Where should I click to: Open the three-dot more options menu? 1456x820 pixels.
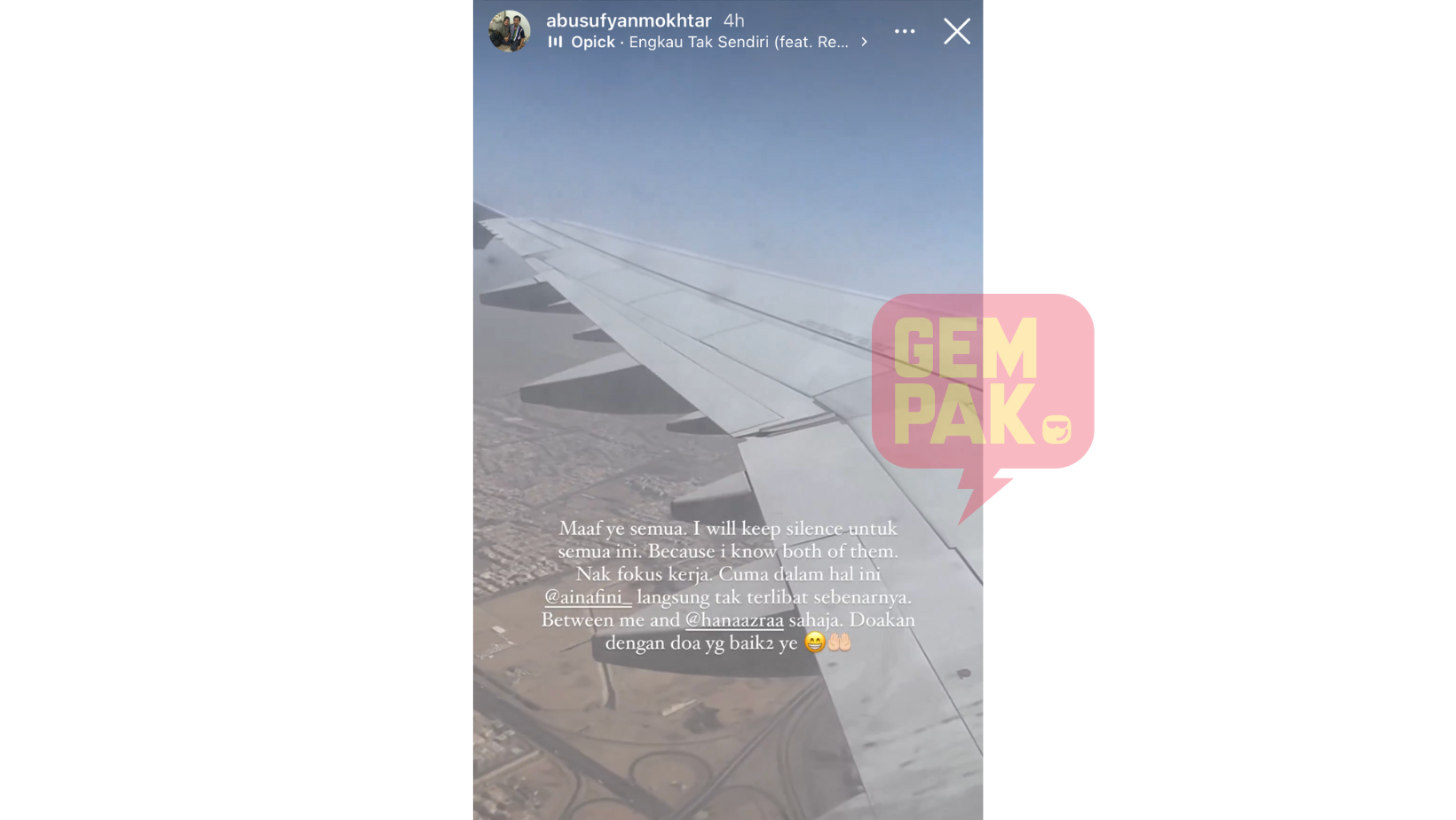tap(905, 31)
